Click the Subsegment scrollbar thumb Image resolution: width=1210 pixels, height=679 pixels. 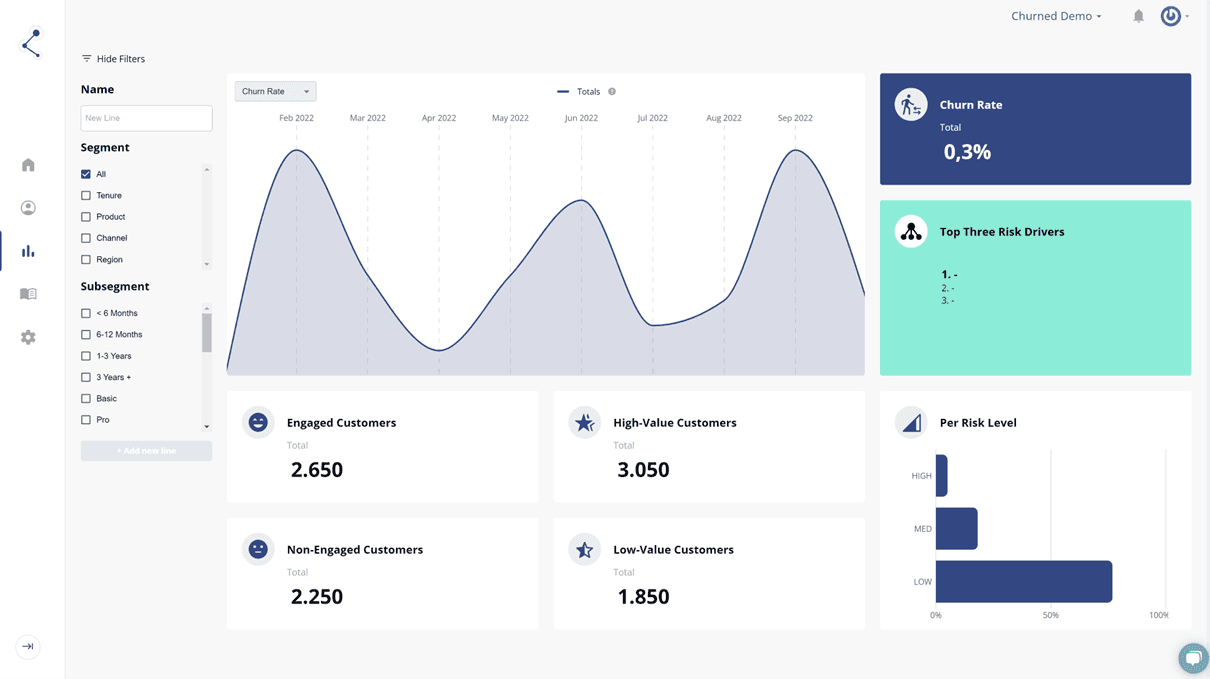point(207,333)
